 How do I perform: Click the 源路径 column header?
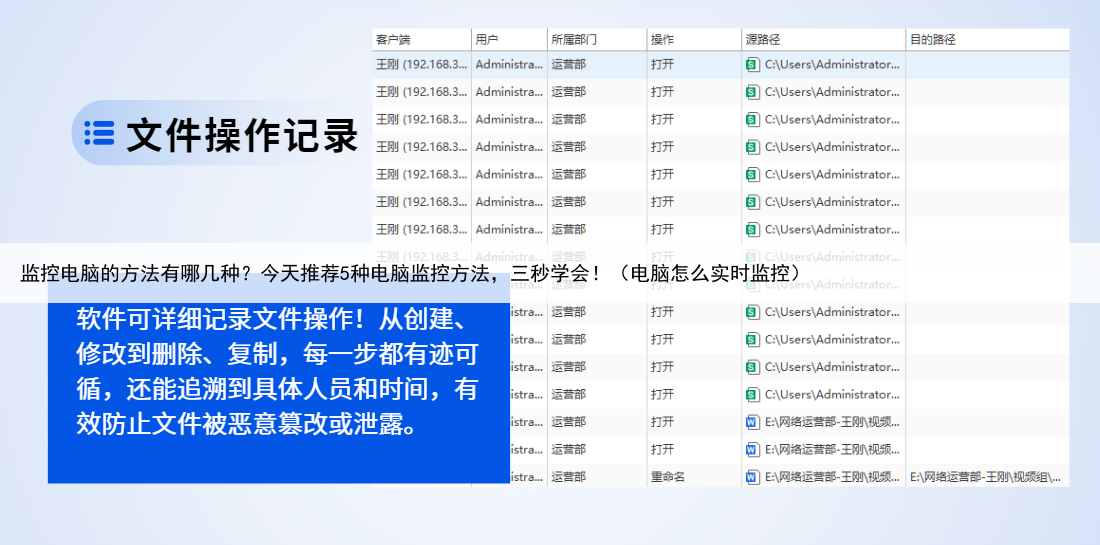pyautogui.click(x=762, y=40)
